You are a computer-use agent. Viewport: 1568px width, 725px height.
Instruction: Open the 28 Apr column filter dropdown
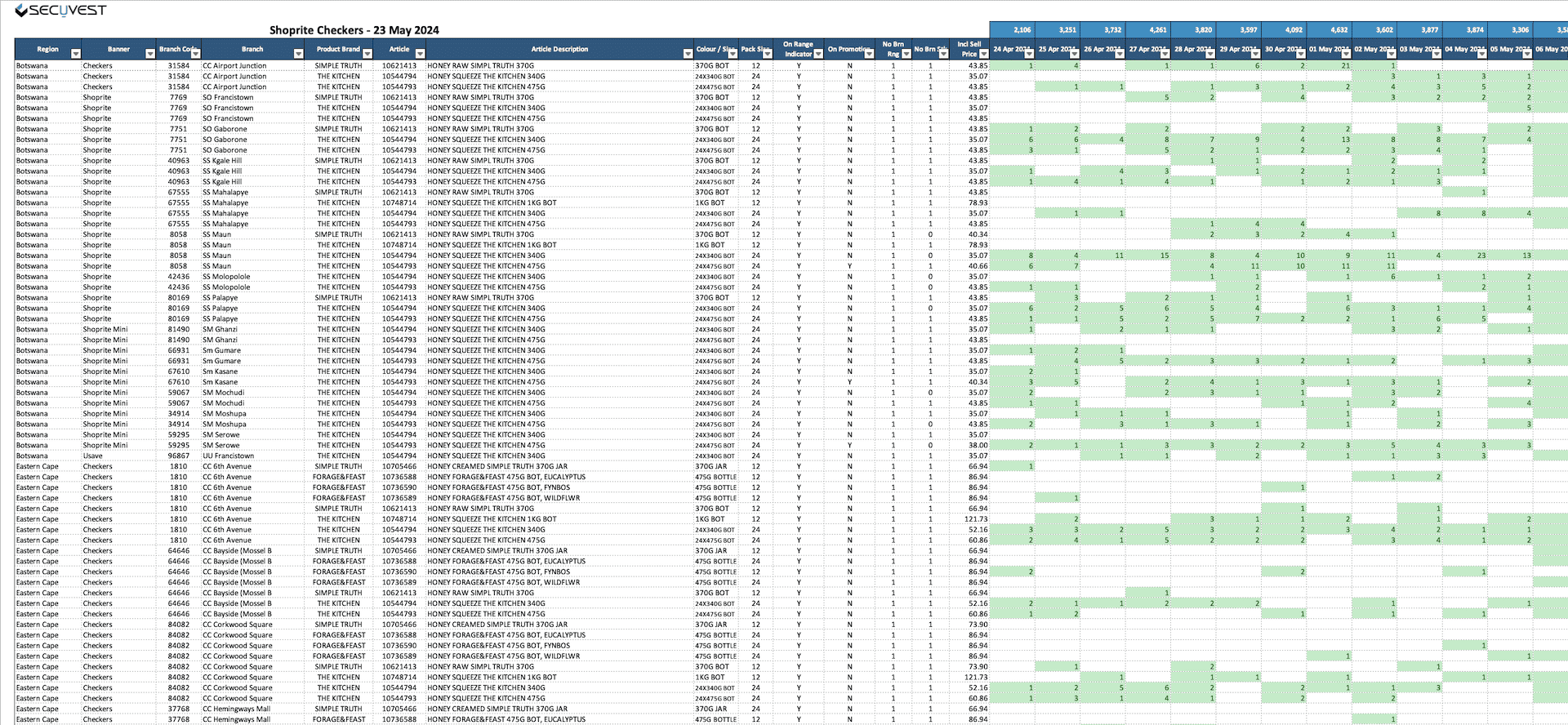point(1210,54)
